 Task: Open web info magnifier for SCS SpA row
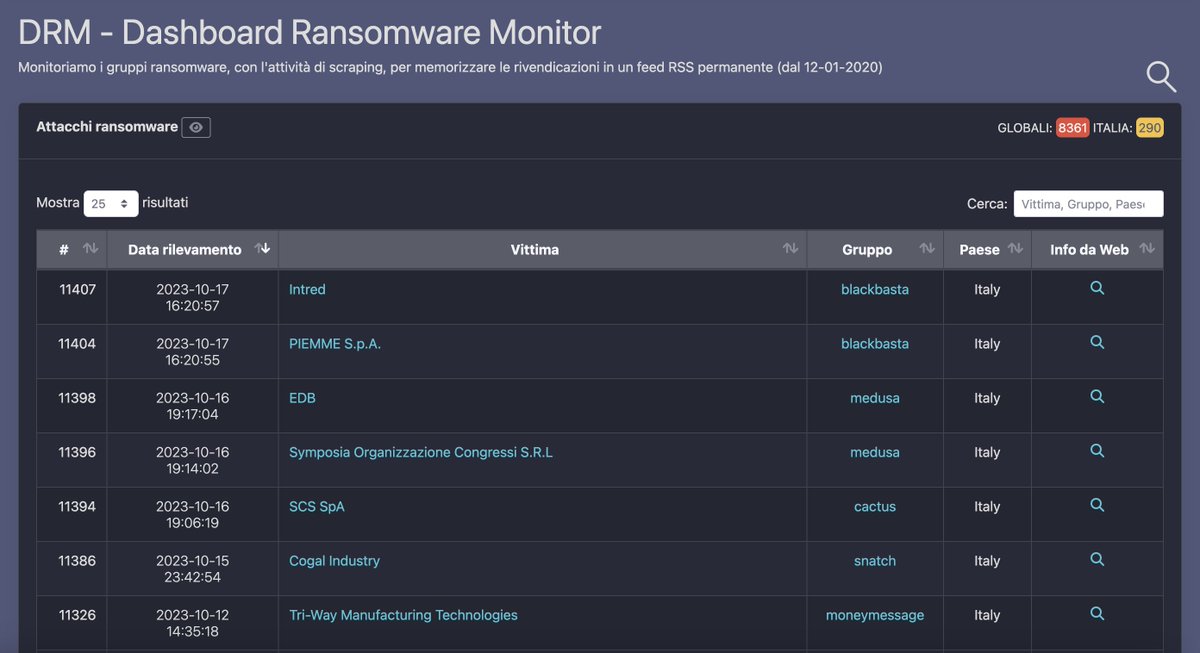click(1097, 505)
